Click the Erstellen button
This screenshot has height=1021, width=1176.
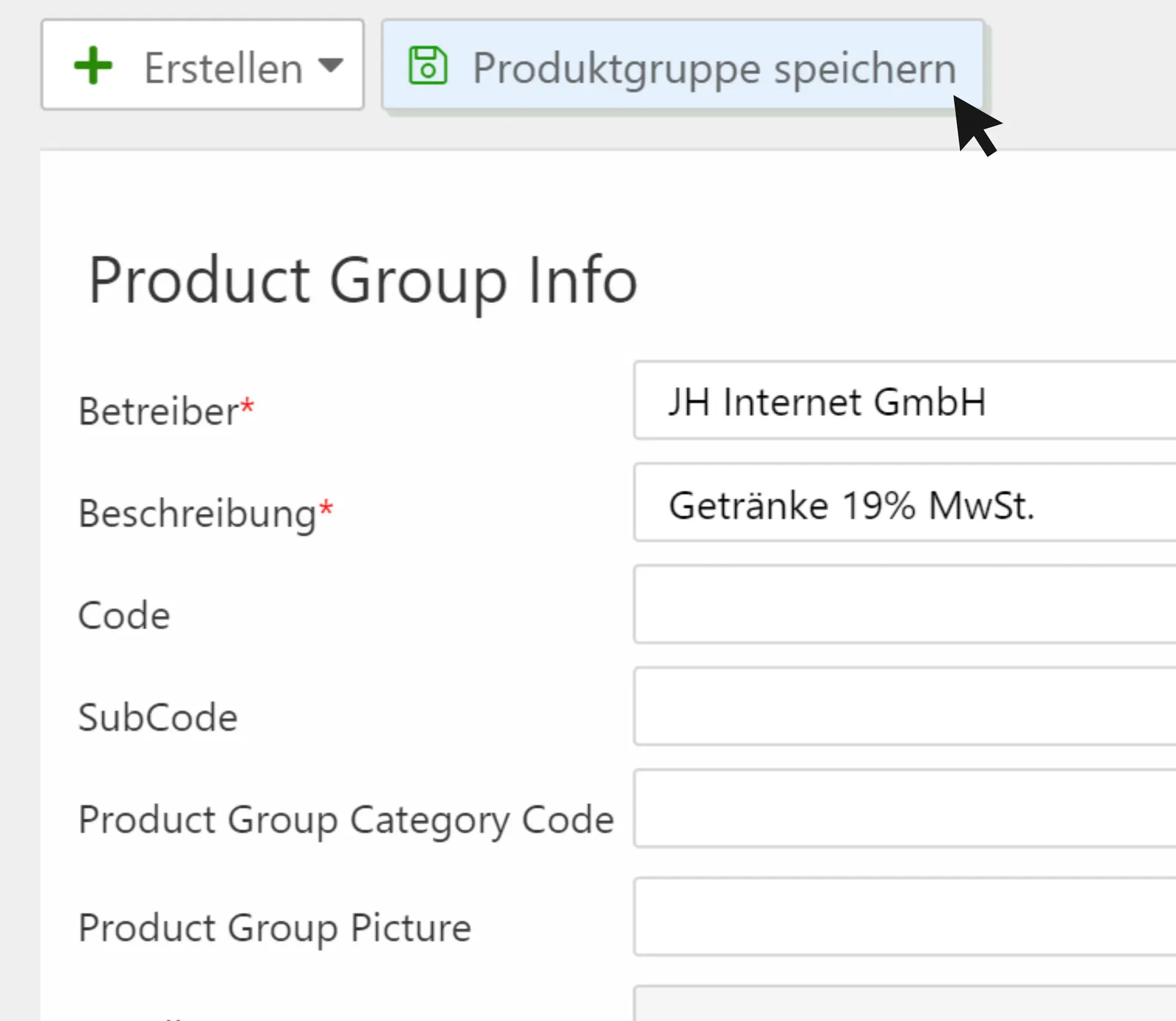(202, 66)
